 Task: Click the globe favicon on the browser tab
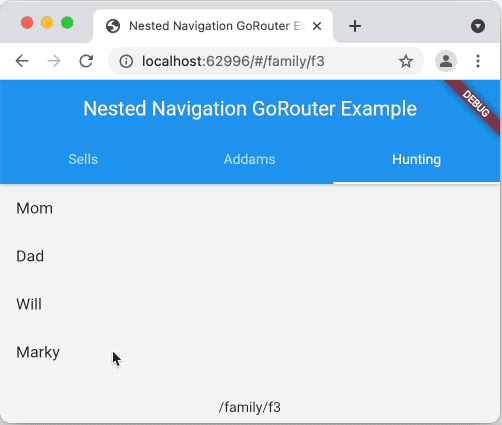coord(113,26)
